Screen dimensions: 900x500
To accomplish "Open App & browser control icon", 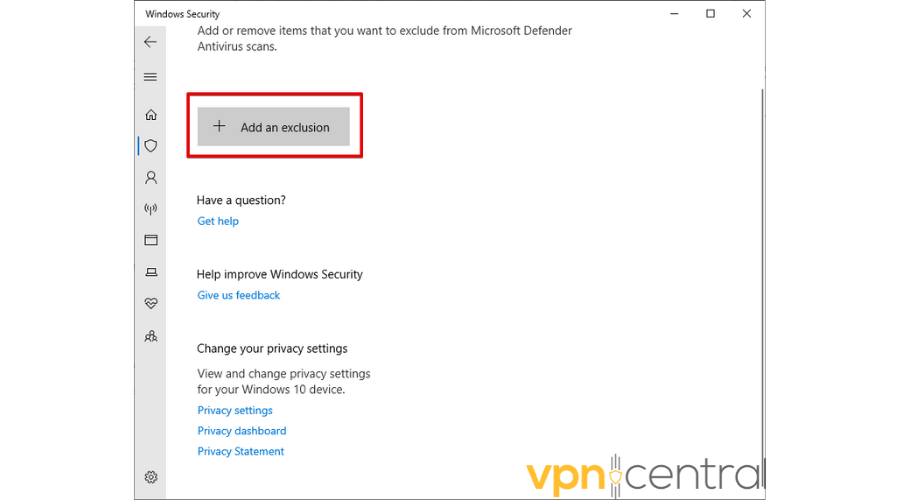I will click(x=151, y=240).
